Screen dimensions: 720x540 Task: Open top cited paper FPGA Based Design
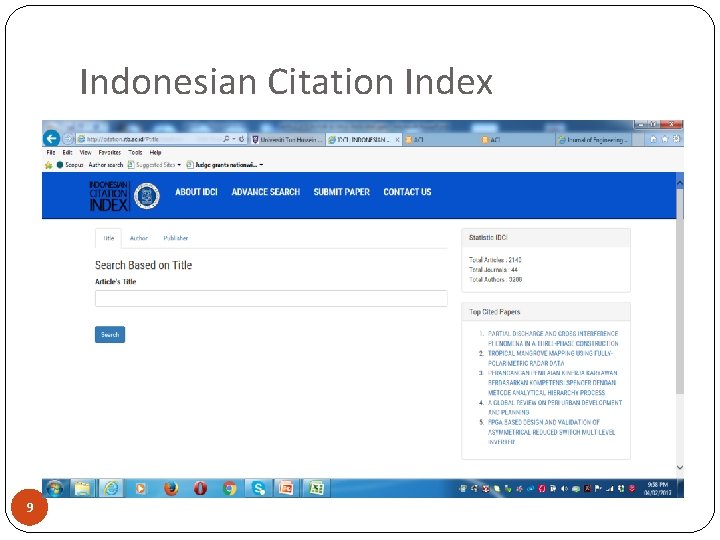point(551,432)
